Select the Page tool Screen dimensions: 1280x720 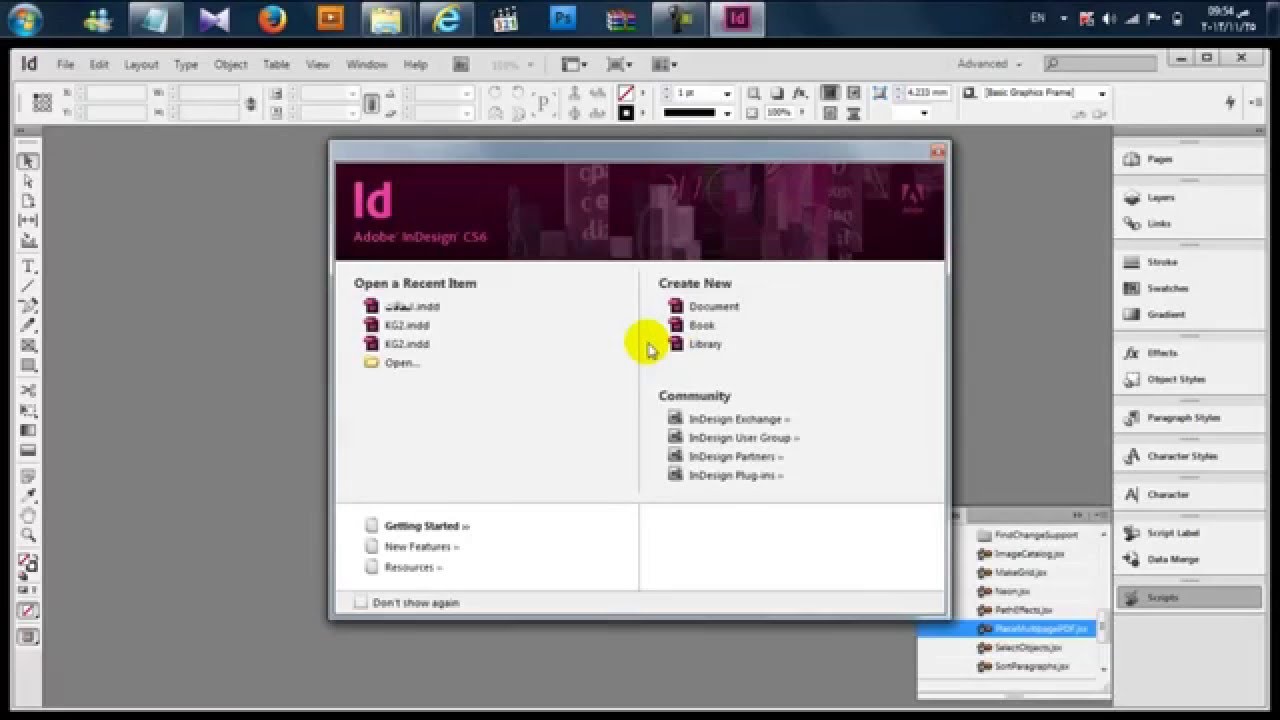(x=28, y=201)
